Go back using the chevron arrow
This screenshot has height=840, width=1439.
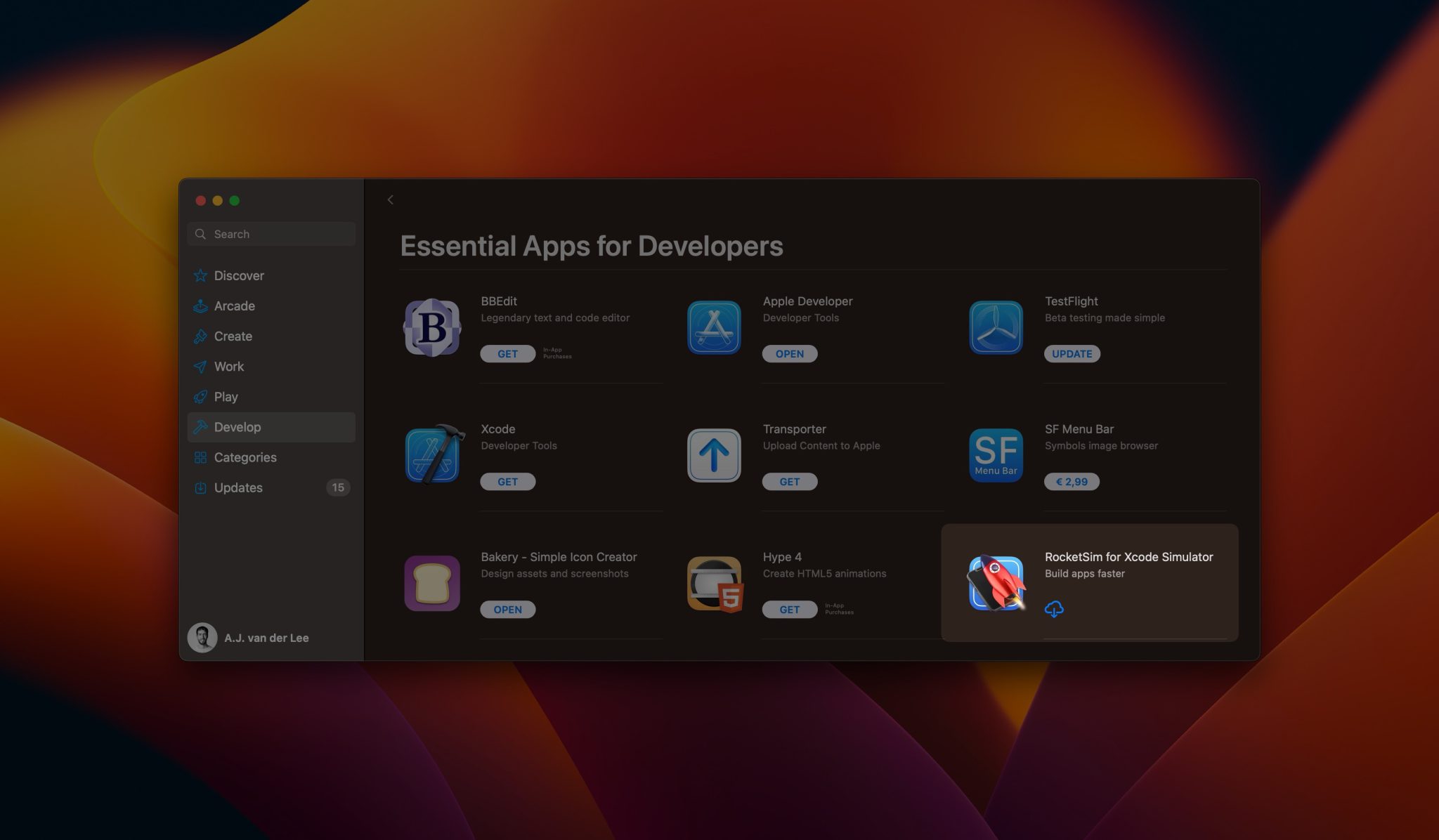pyautogui.click(x=391, y=199)
